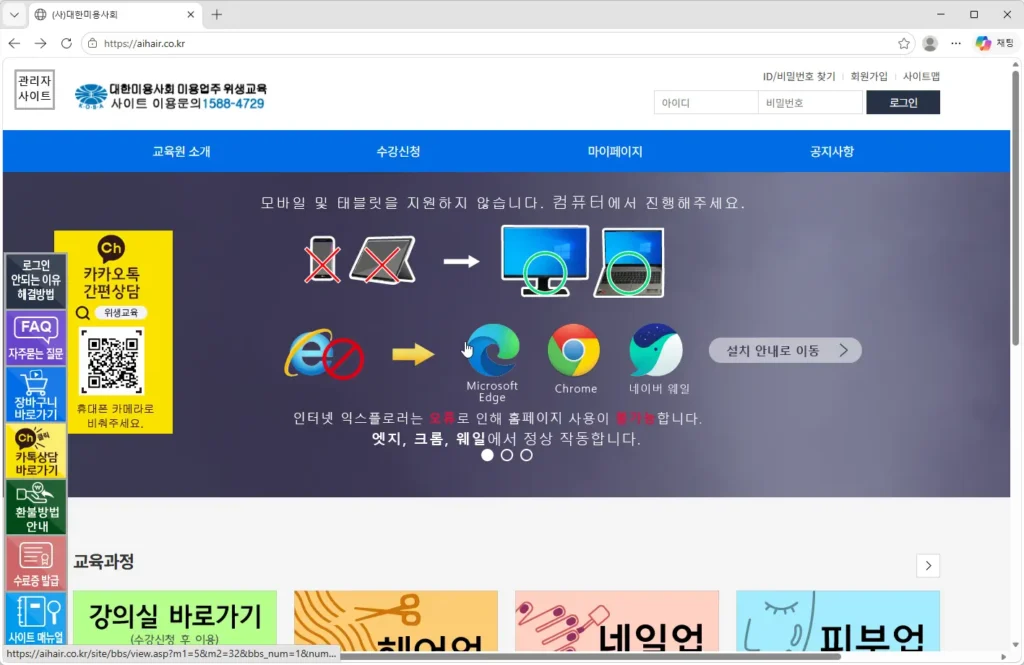
Task: Click the 대한미용사회 site logo
Action: (x=171, y=96)
